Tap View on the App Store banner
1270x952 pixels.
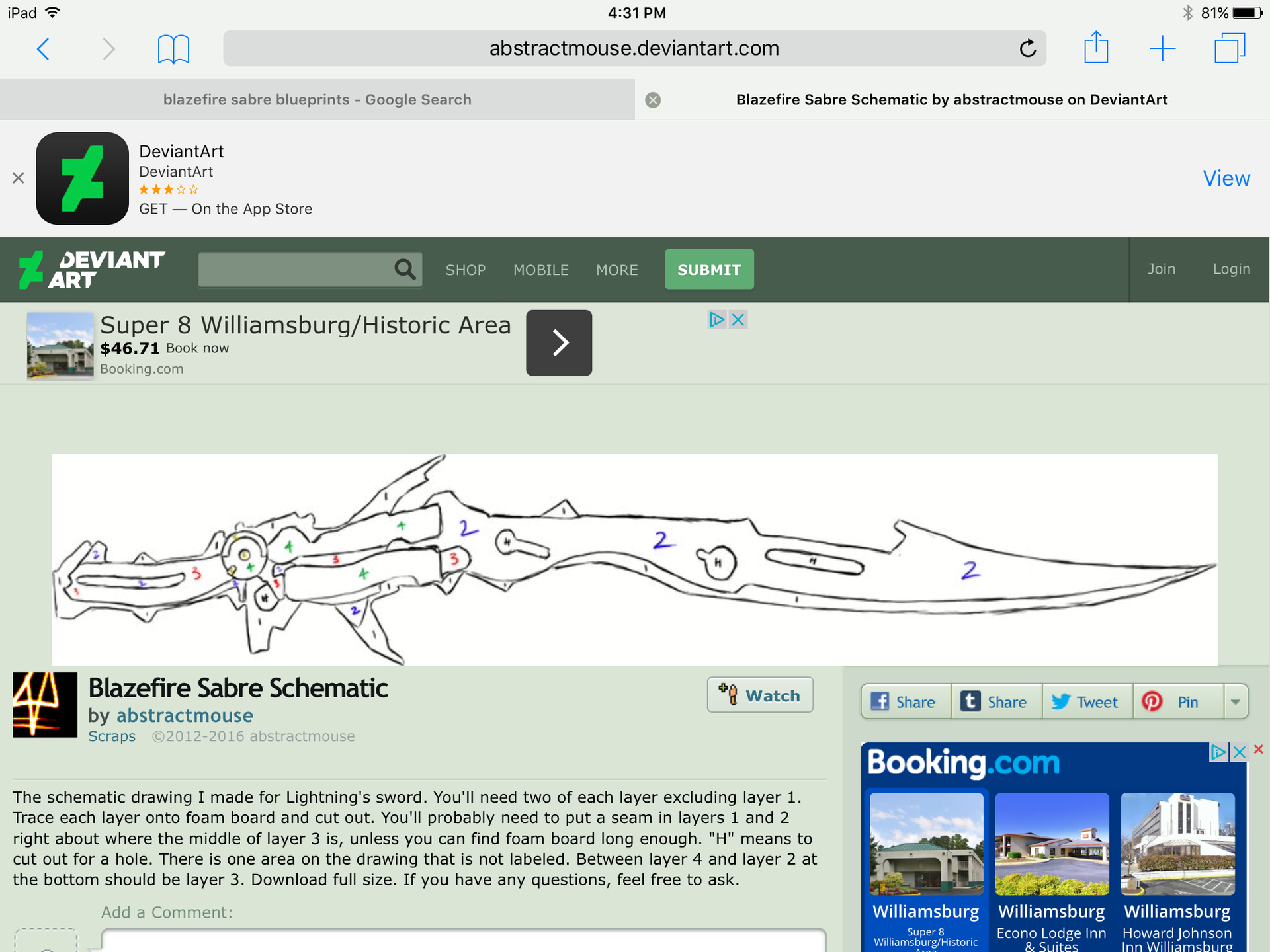pos(1226,178)
